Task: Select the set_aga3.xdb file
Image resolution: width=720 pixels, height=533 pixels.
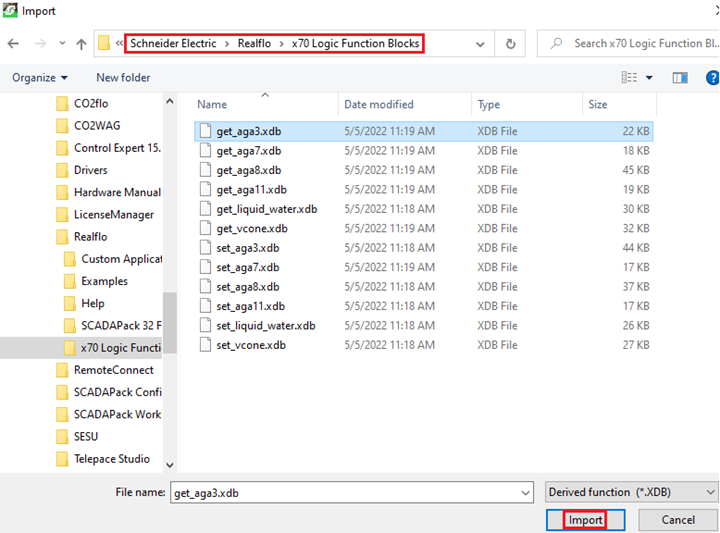Action: pyautogui.click(x=423, y=248)
